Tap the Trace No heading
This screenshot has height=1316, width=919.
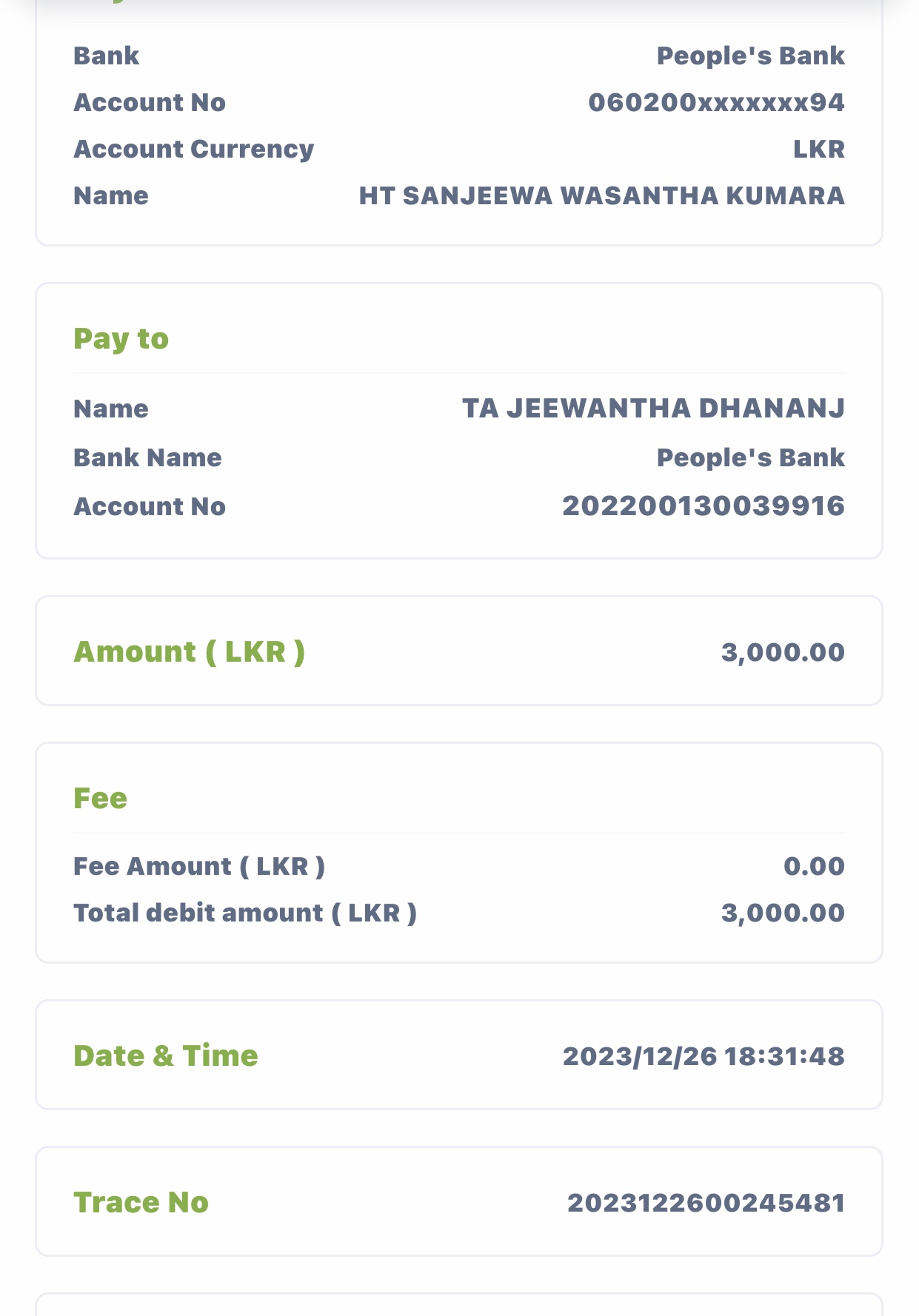(x=141, y=1202)
